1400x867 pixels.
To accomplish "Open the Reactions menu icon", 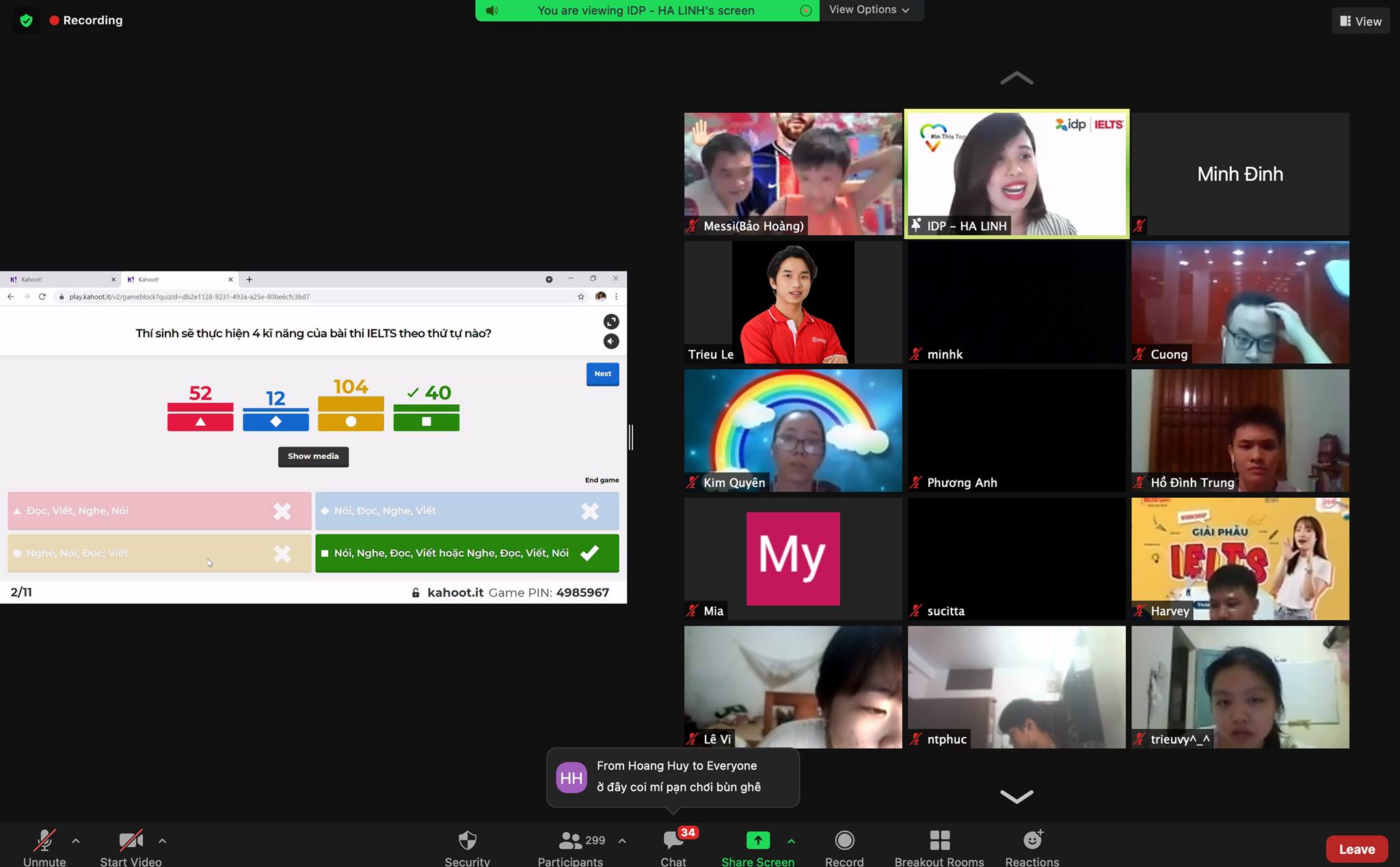I will click(x=1032, y=840).
